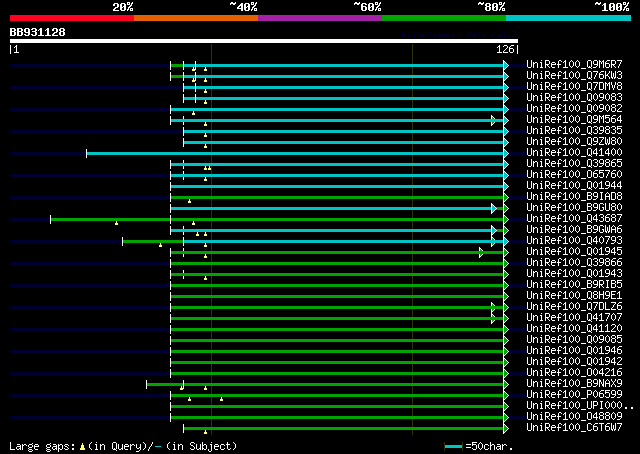
Task: Click the end arrowhead of the O48809 bar
Action: tap(506, 418)
